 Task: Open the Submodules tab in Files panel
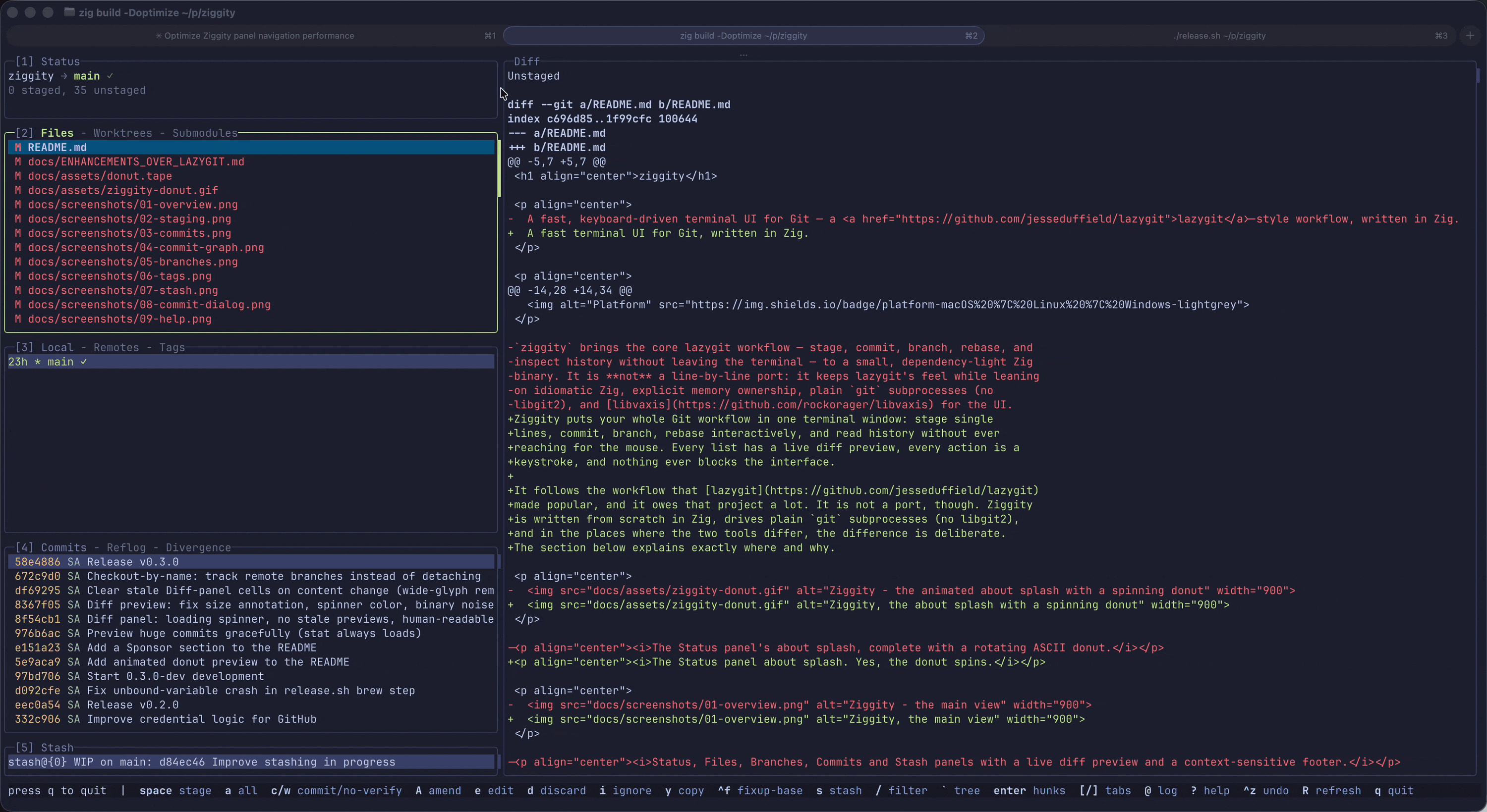(205, 133)
